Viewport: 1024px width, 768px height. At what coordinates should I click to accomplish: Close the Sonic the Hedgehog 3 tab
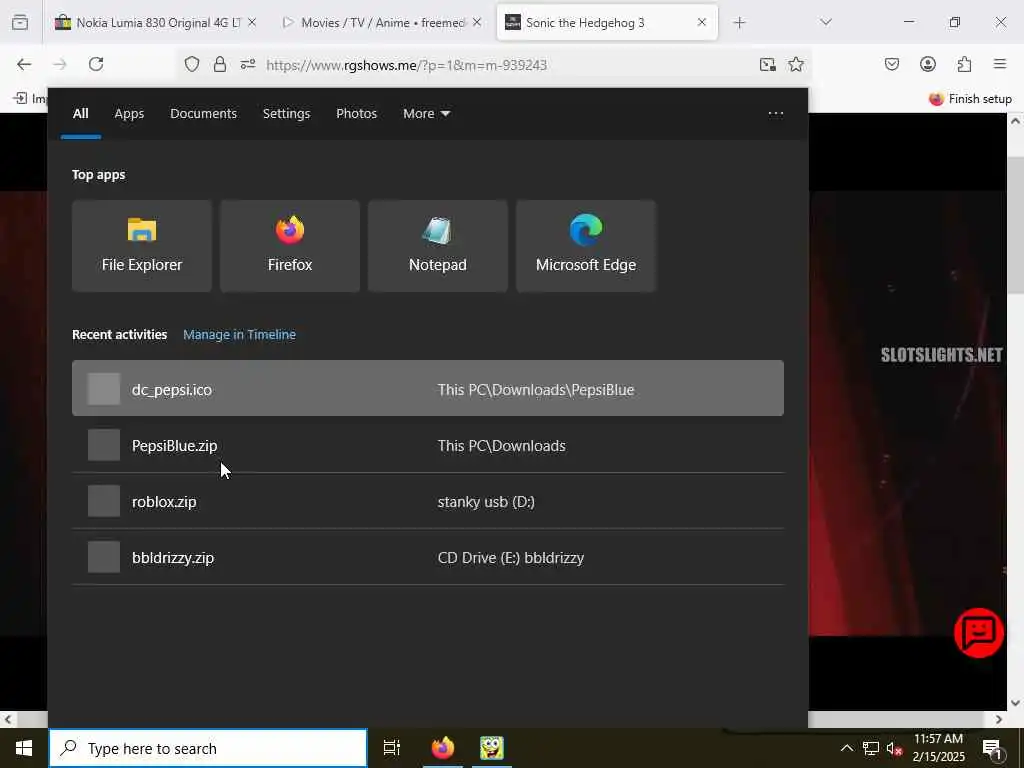click(701, 22)
